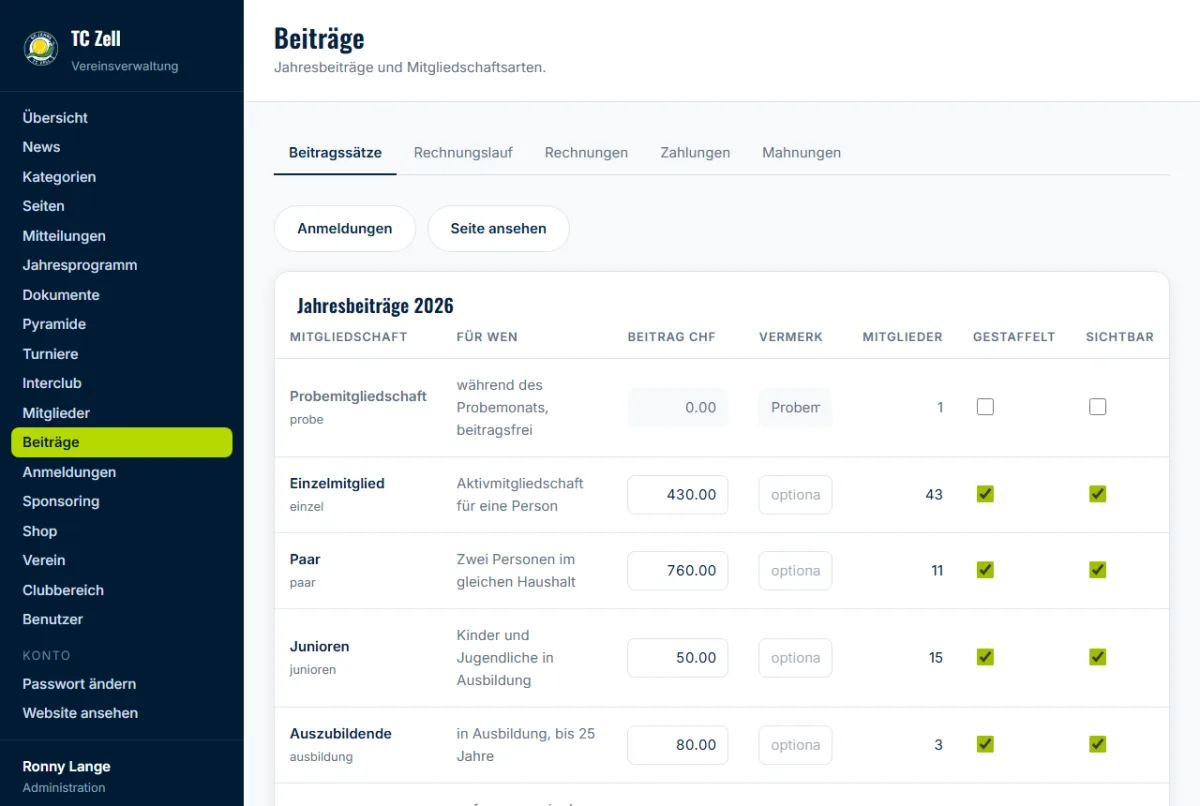Open Jahresprogramm page
Screen dimensions: 1200x806
(x=80, y=265)
